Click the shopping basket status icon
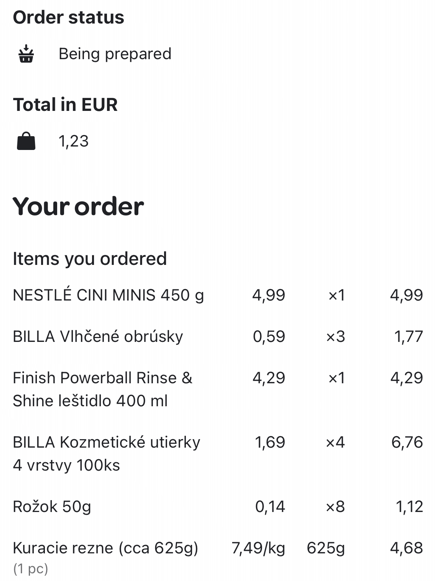Viewport: 438px width, 581px height. tap(26, 54)
